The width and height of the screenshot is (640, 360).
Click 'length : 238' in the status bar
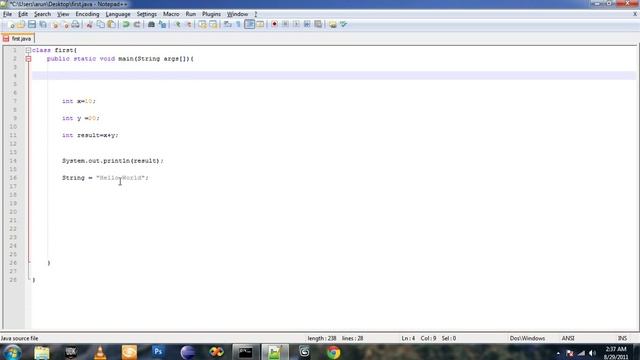coord(322,338)
